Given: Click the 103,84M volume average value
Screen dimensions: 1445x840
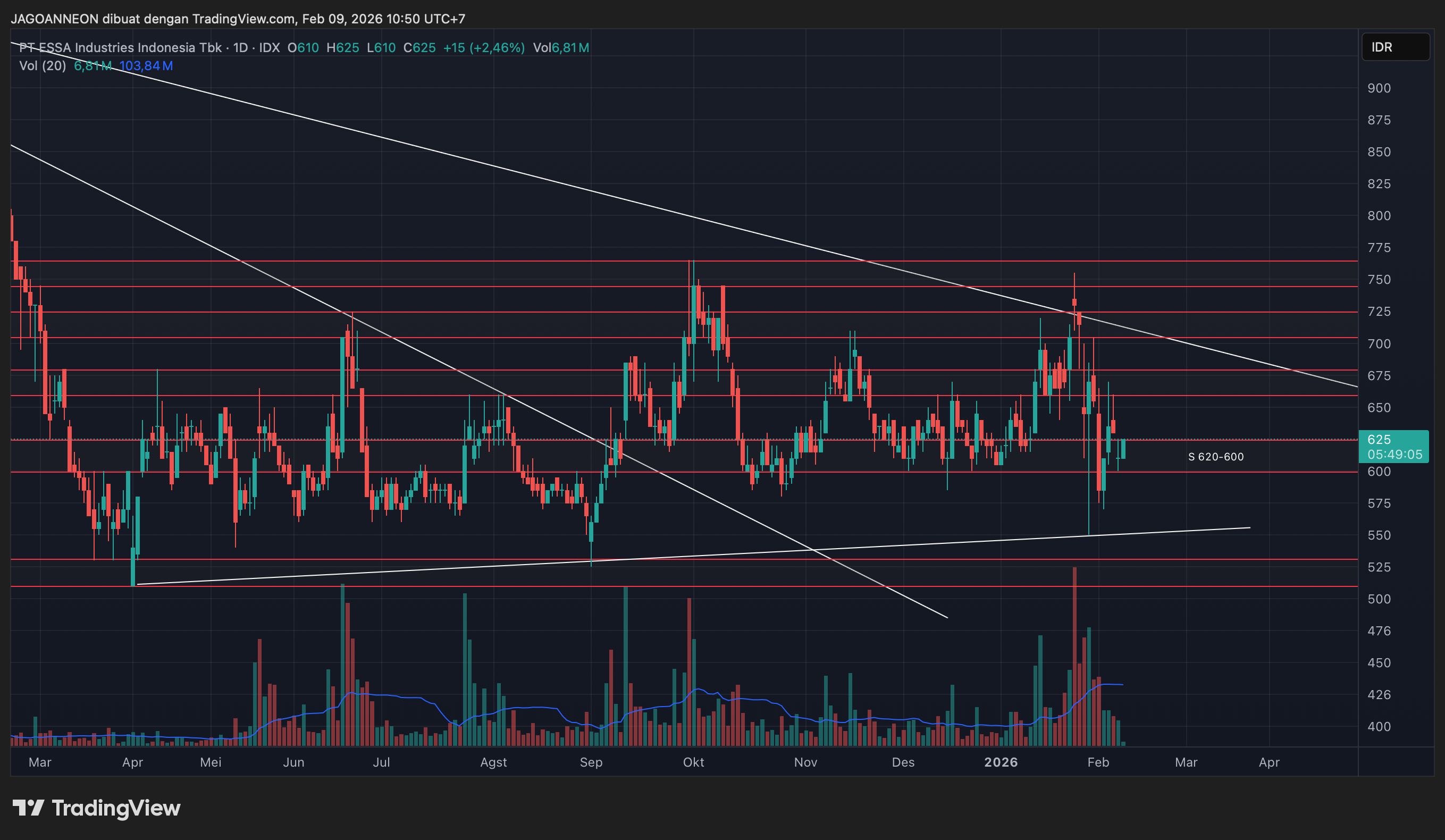Looking at the screenshot, I should coord(146,66).
